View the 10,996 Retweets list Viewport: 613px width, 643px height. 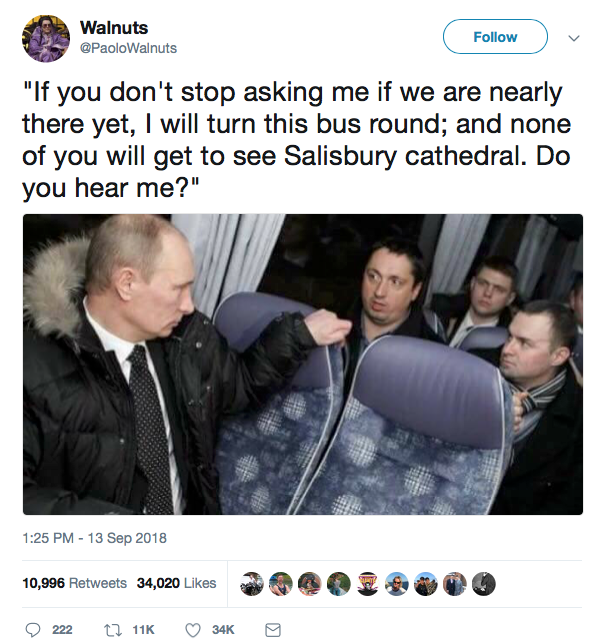pyautogui.click(x=75, y=583)
